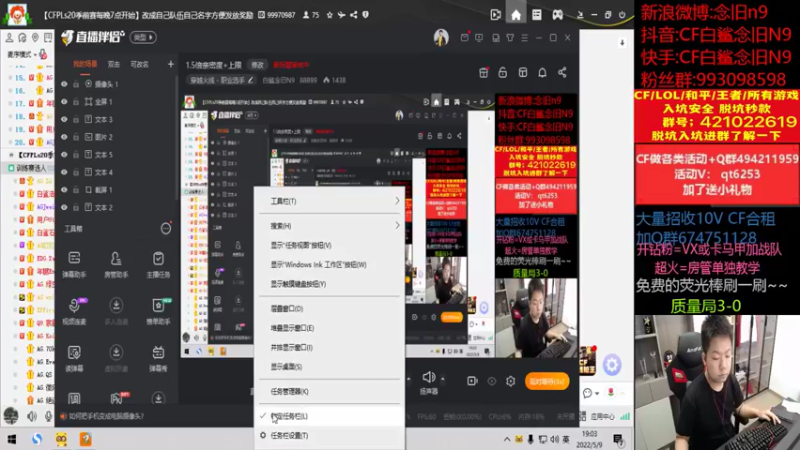Open chat bubble dropdown arrow

[596, 393]
